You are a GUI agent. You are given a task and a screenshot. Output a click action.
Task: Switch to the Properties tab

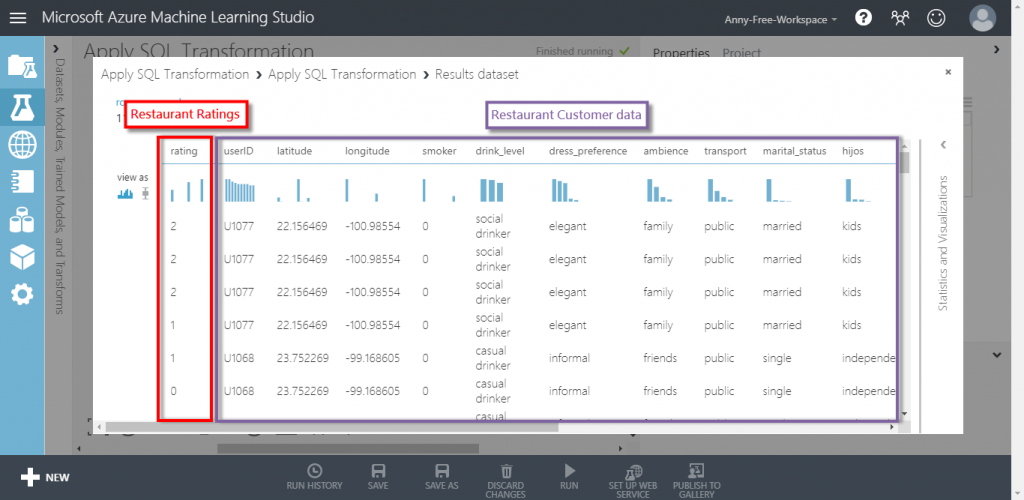click(x=681, y=54)
